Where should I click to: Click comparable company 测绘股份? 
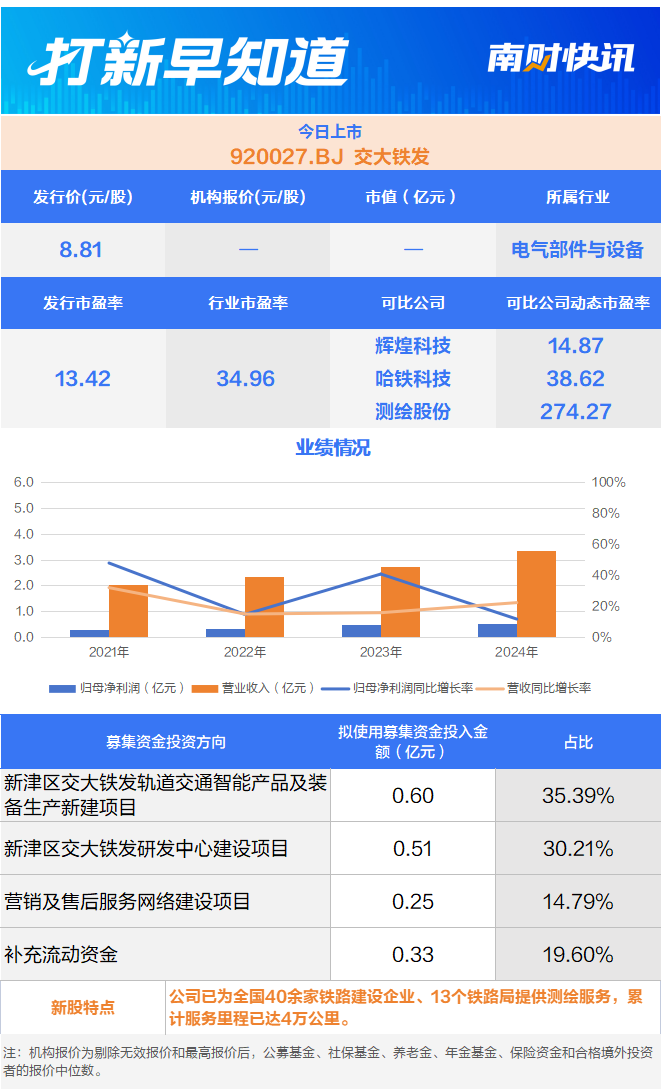[413, 412]
